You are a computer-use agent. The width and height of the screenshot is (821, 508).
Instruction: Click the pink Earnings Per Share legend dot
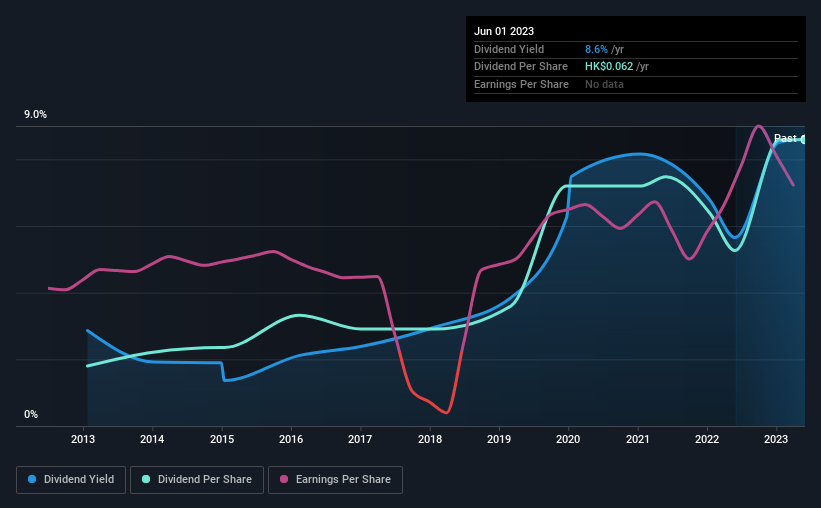284,479
